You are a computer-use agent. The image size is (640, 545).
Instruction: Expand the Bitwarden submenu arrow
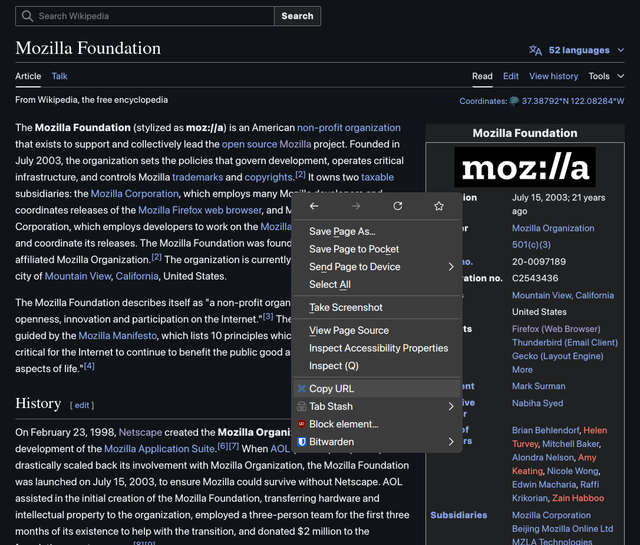coord(451,442)
